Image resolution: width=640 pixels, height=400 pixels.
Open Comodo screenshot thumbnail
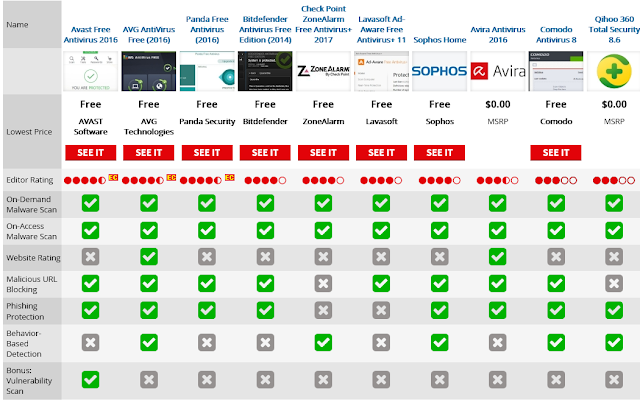pyautogui.click(x=556, y=71)
